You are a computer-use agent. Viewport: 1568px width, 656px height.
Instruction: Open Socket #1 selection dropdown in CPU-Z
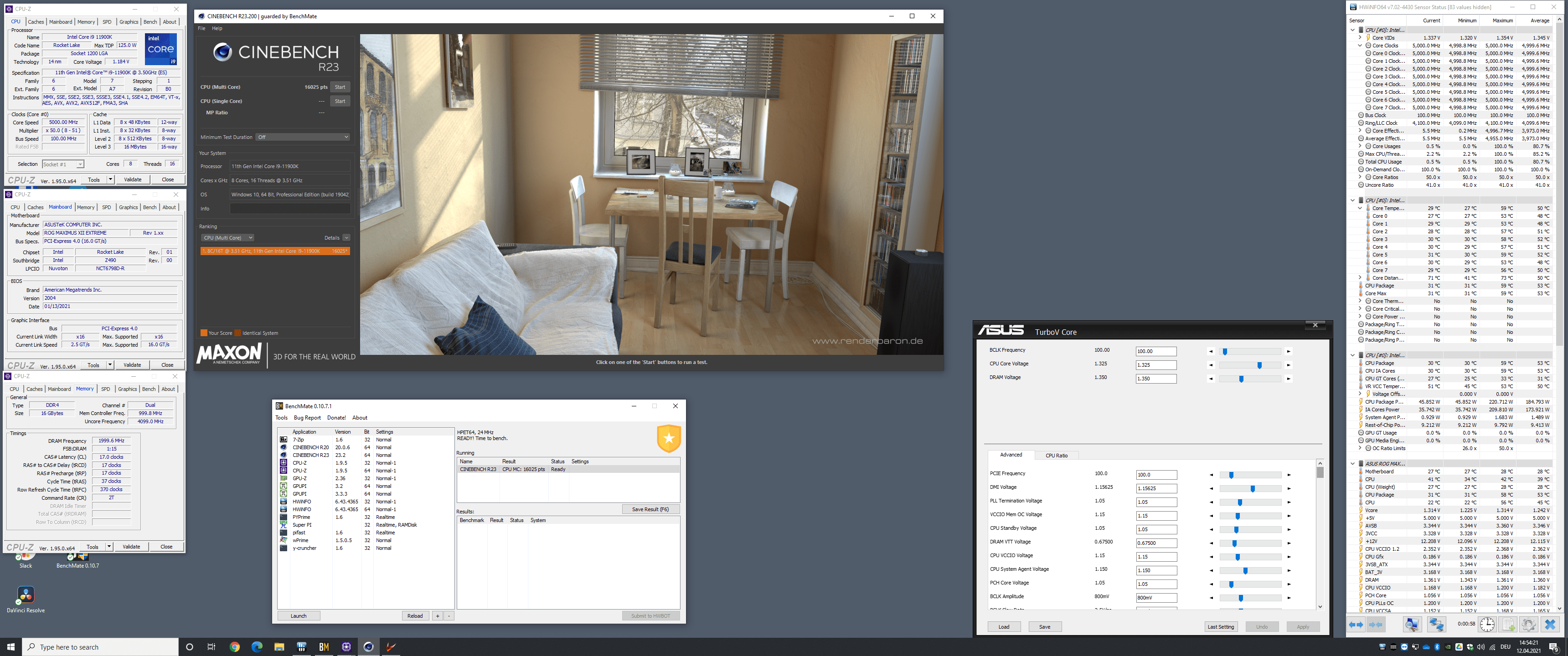point(63,164)
